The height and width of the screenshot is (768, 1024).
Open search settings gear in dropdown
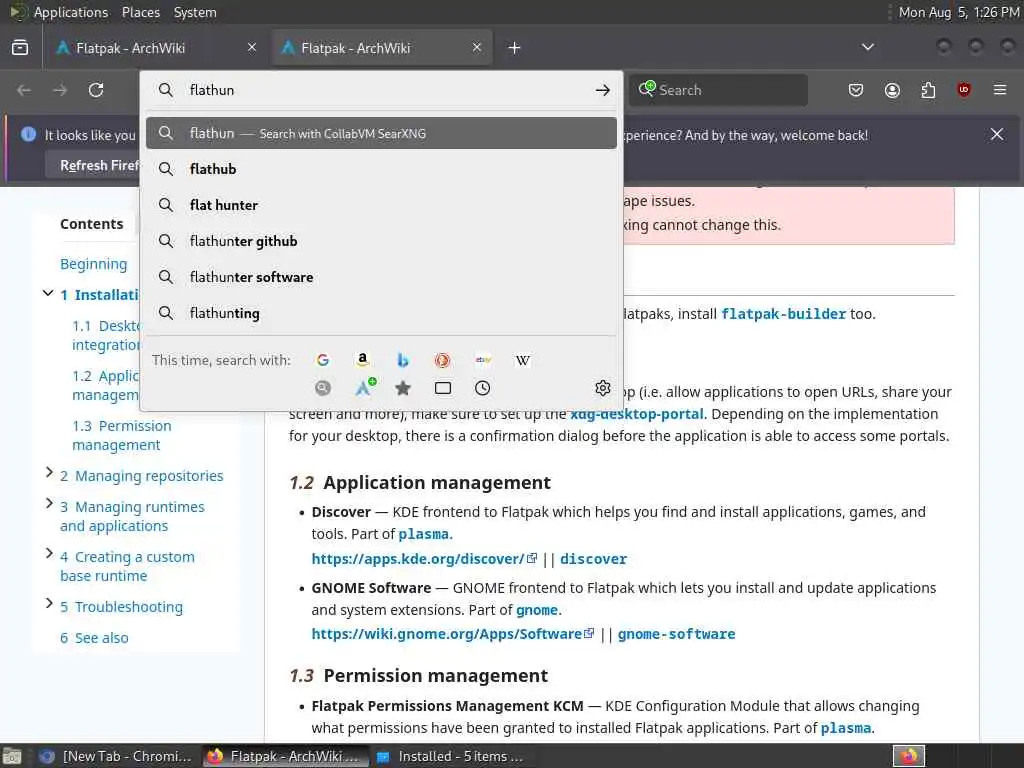603,388
